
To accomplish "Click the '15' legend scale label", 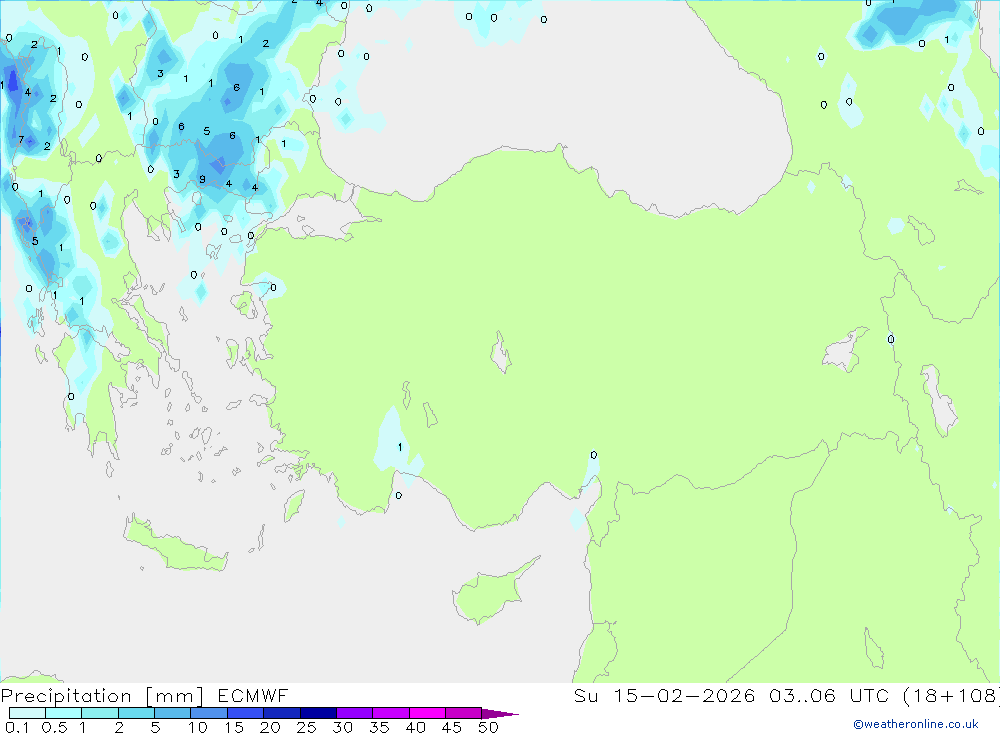I will pyautogui.click(x=234, y=727).
